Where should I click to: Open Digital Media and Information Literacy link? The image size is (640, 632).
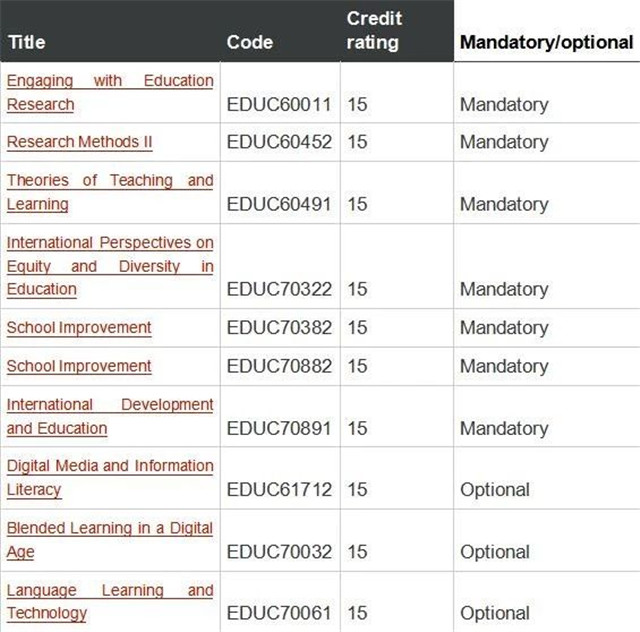tap(110, 478)
